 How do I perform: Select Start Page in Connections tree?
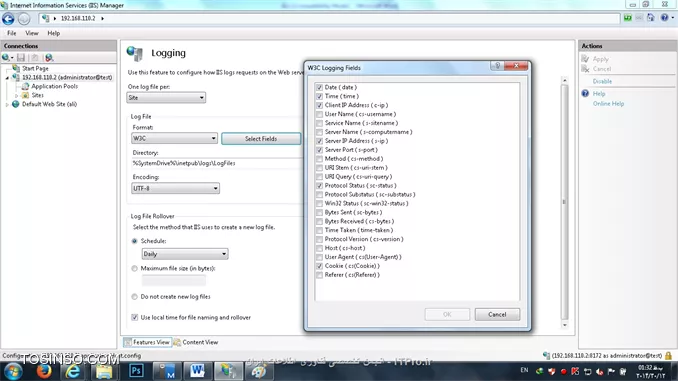(x=35, y=68)
